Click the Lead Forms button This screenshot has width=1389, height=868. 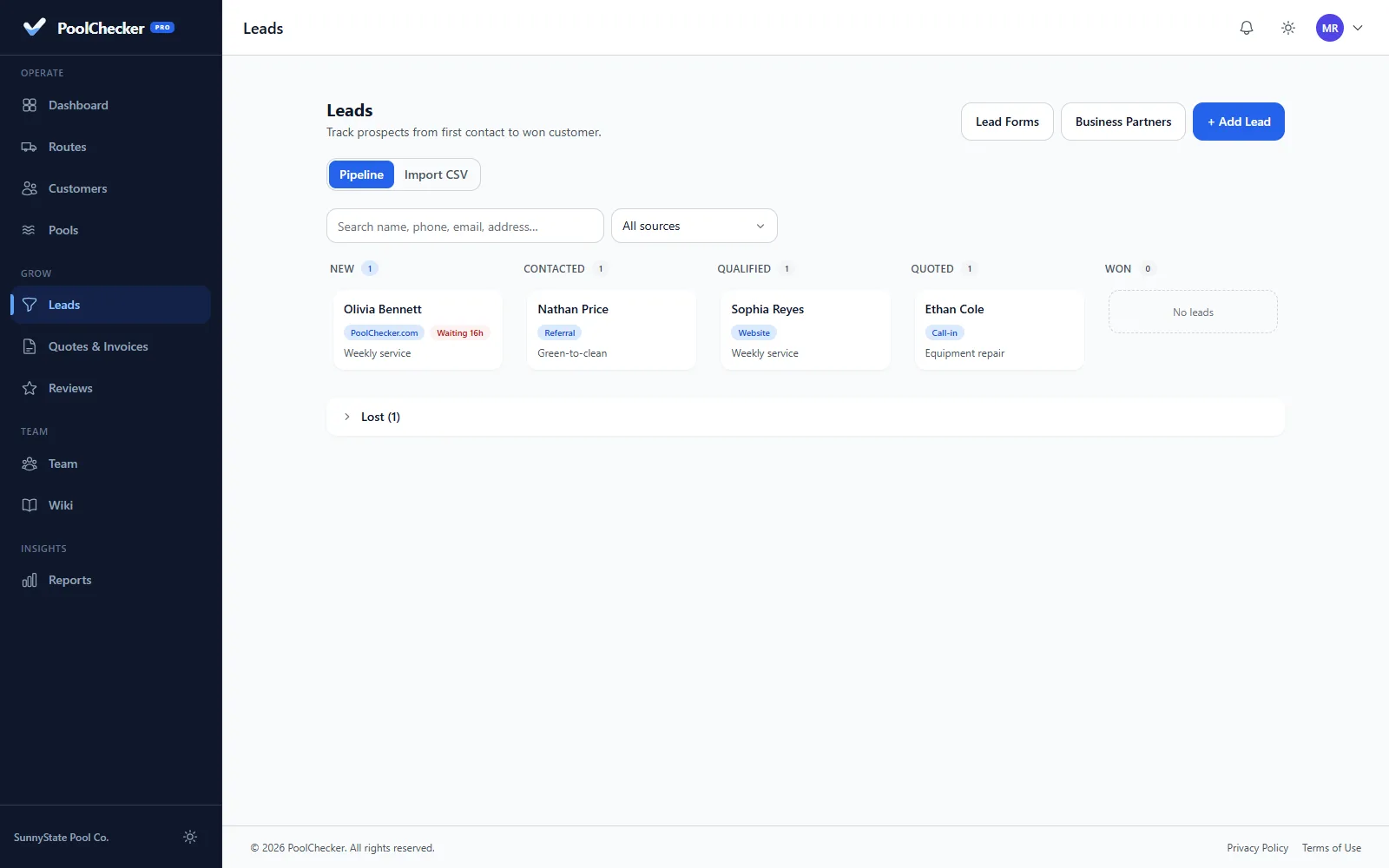tap(1007, 122)
